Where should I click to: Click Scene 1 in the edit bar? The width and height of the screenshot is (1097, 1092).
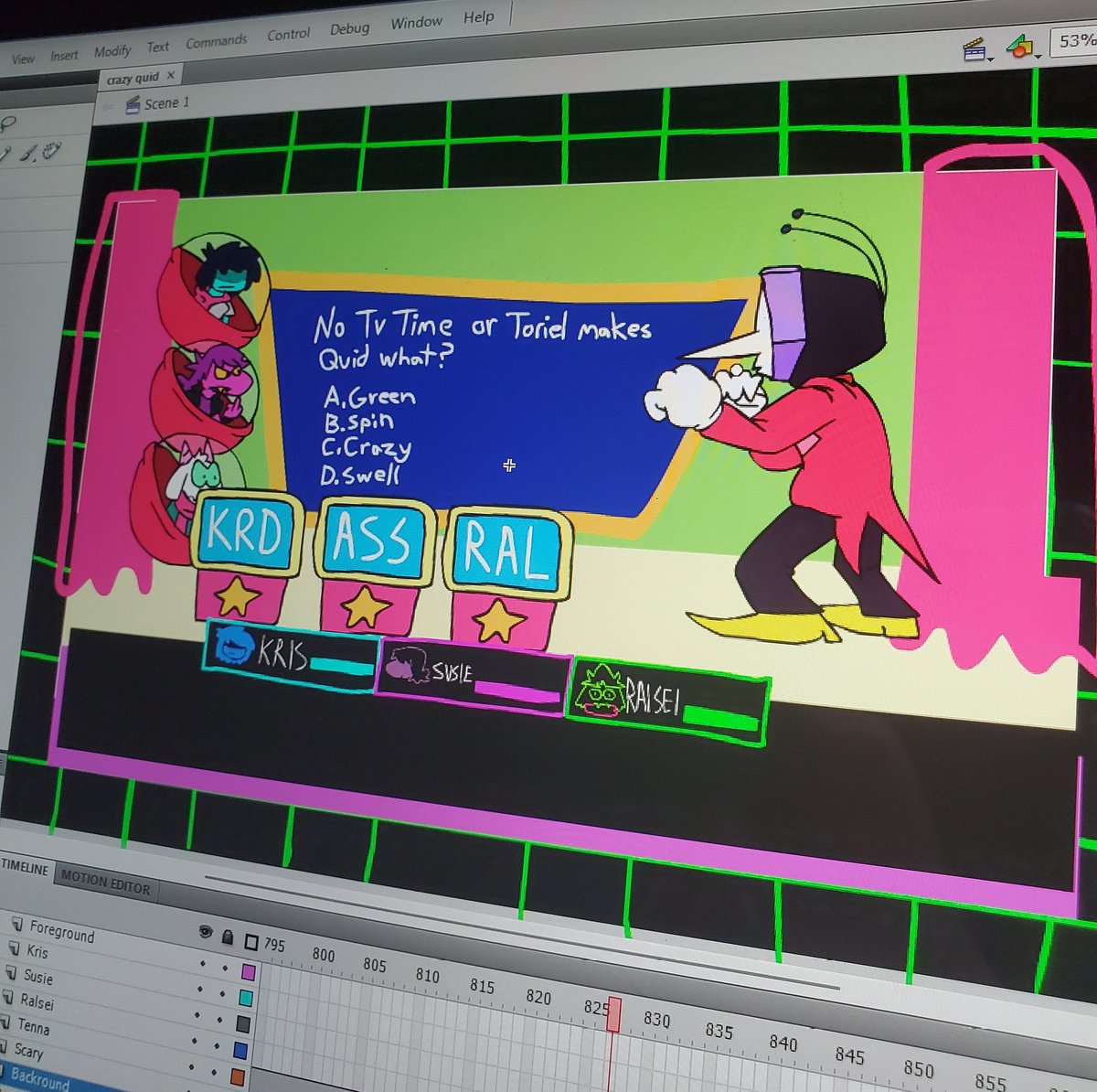tap(166, 103)
